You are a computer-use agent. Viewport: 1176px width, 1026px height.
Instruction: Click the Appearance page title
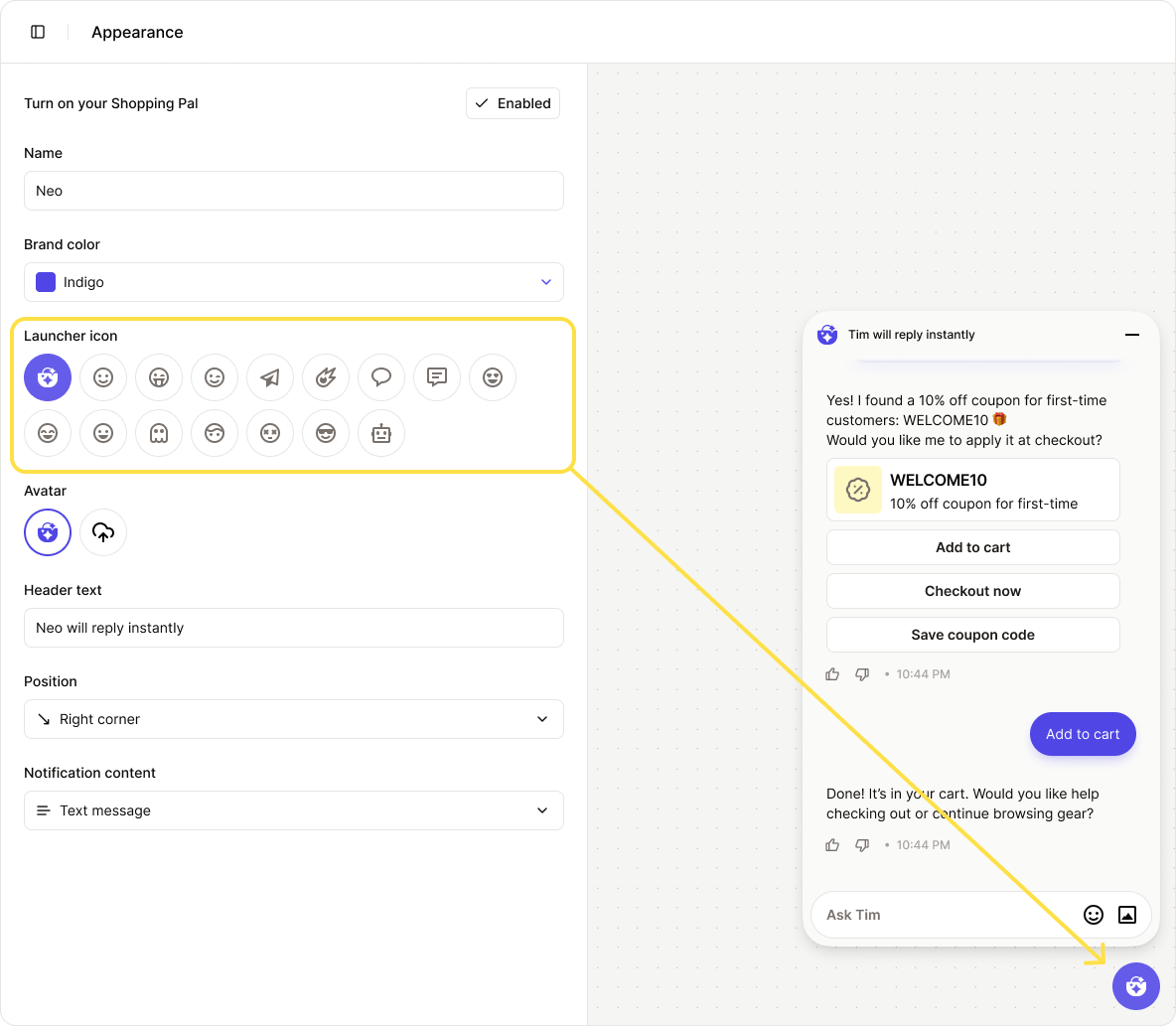[137, 32]
